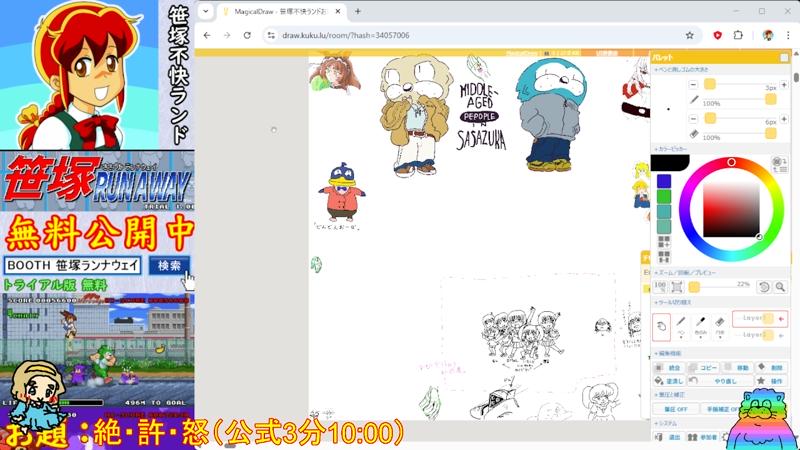Click the swatch arrange grid icon below add-swatch

[x=664, y=256]
